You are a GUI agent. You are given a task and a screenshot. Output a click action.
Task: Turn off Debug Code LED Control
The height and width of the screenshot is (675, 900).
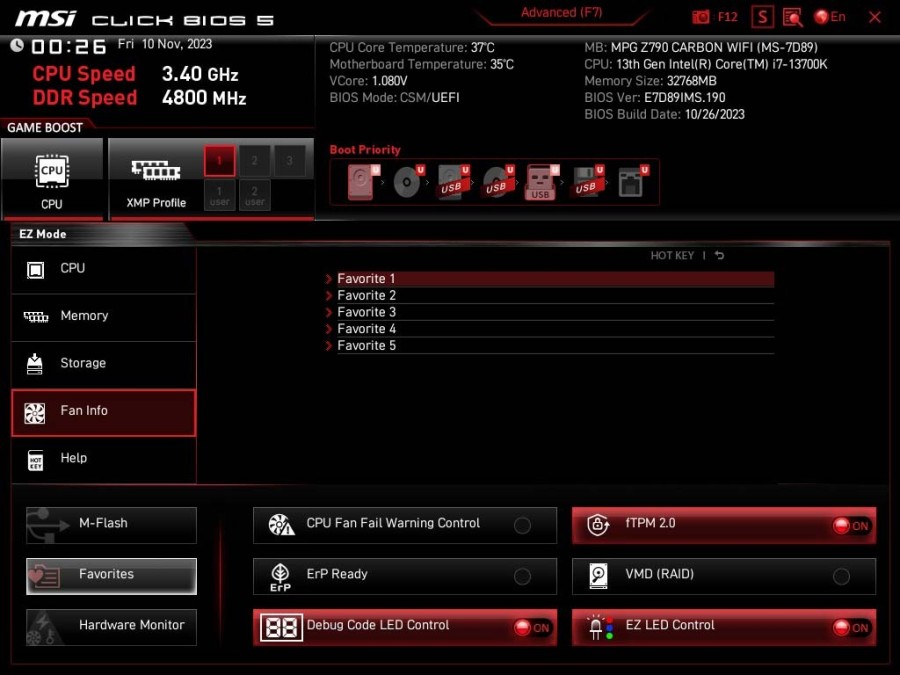click(532, 628)
